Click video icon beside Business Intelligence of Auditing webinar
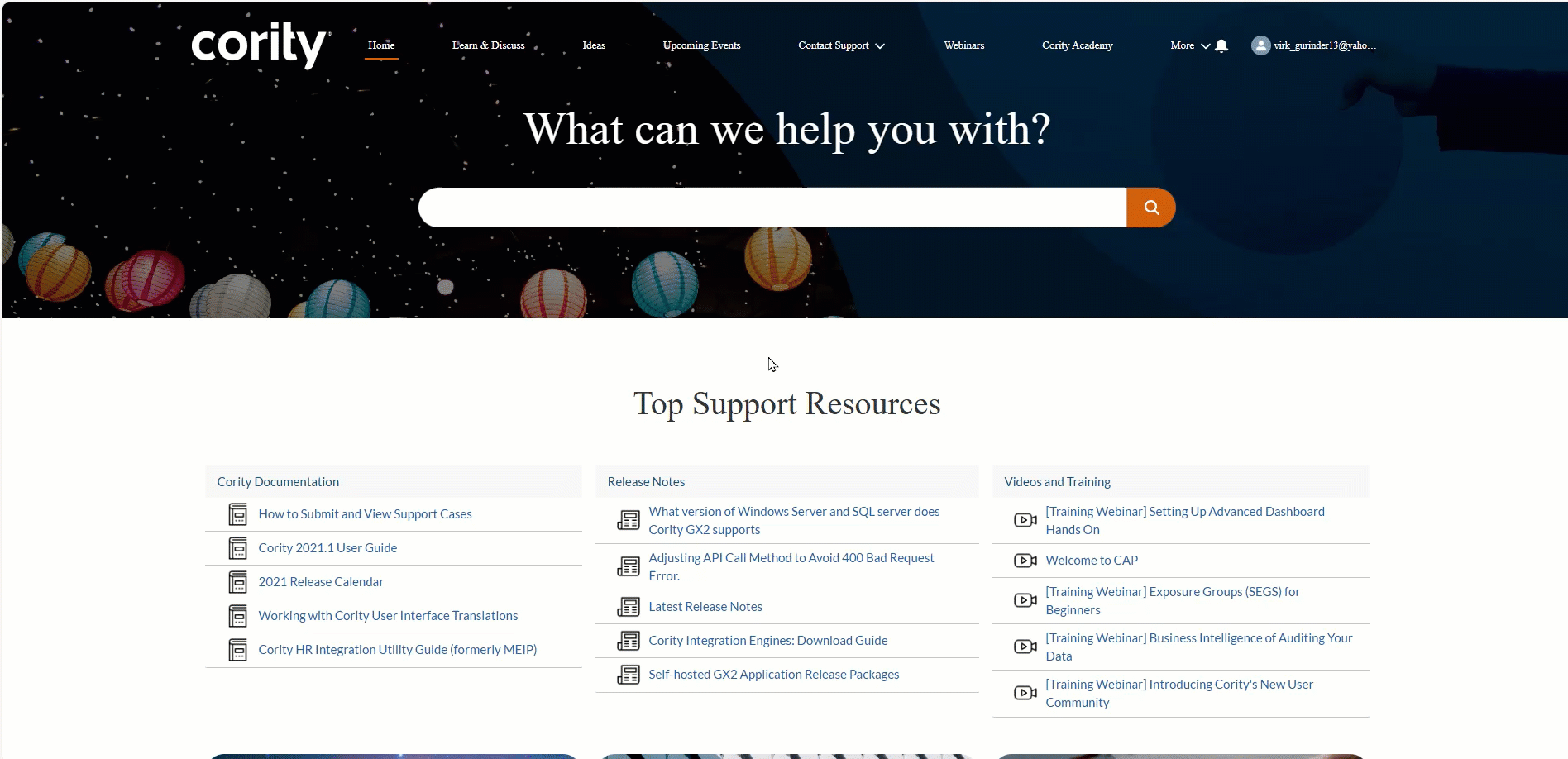This screenshot has height=759, width=1568. [1025, 647]
